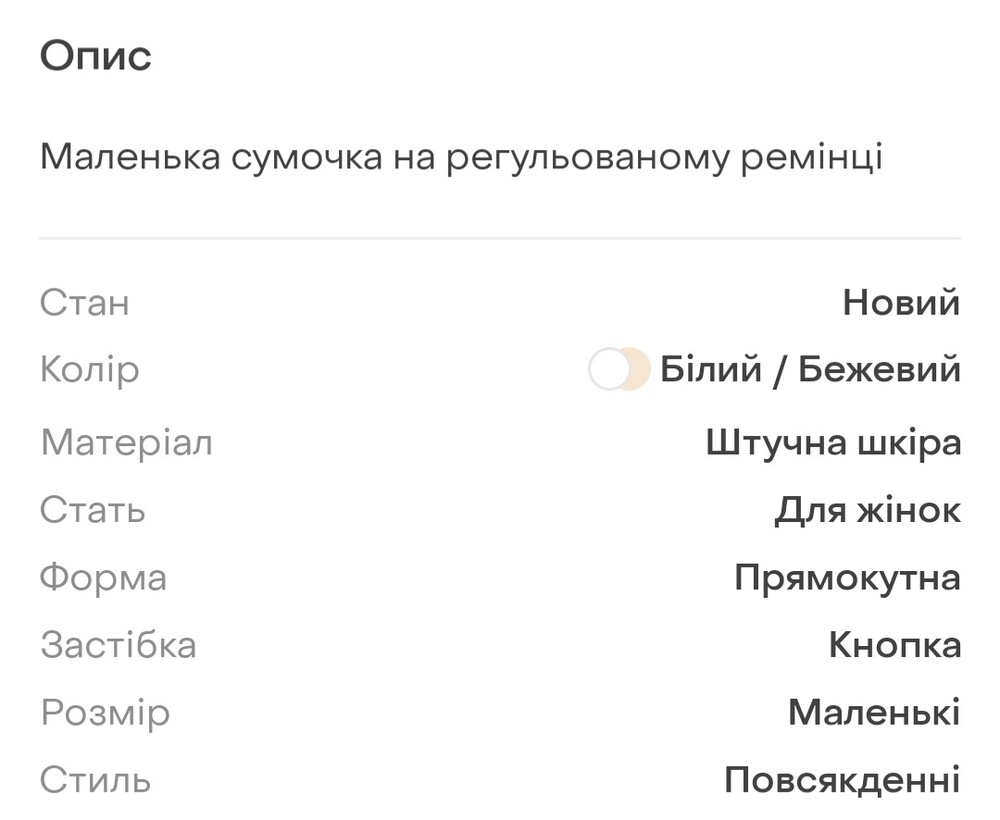Click the "Матеріал" attribute label
This screenshot has width=1000, height=820.
127,442
